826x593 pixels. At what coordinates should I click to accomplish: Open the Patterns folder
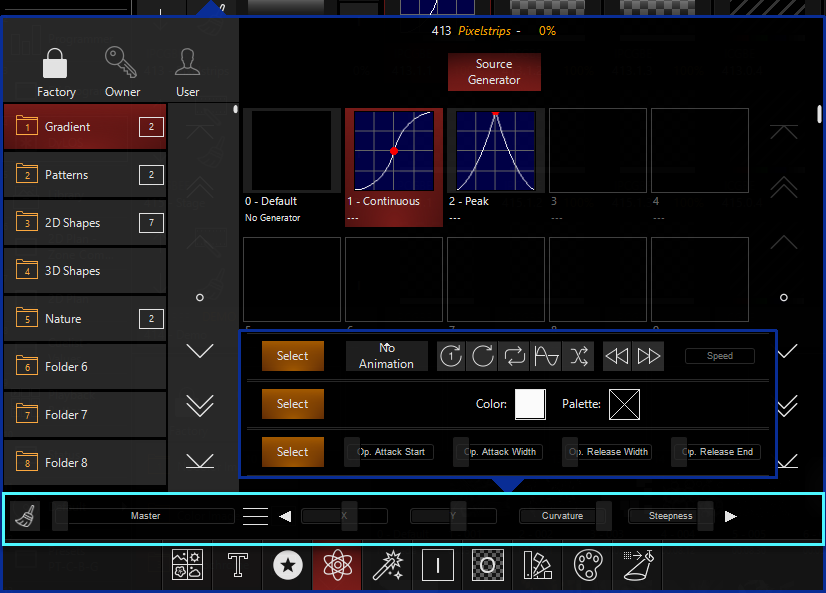[x=85, y=175]
